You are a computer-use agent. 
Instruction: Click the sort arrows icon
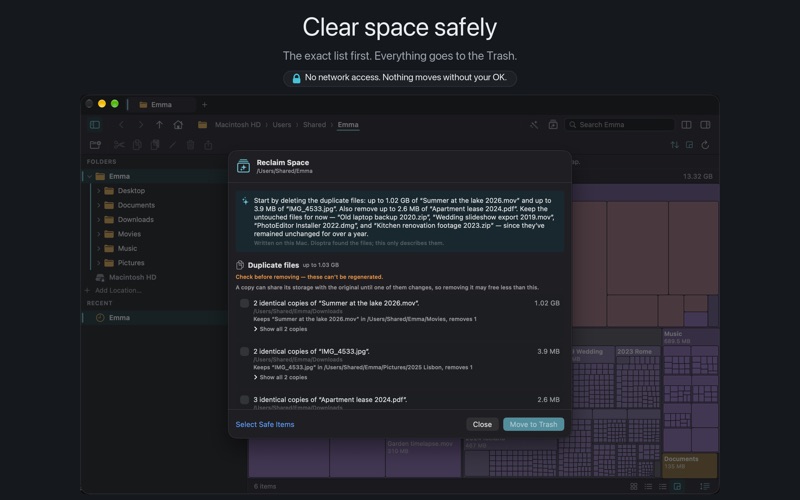(674, 145)
